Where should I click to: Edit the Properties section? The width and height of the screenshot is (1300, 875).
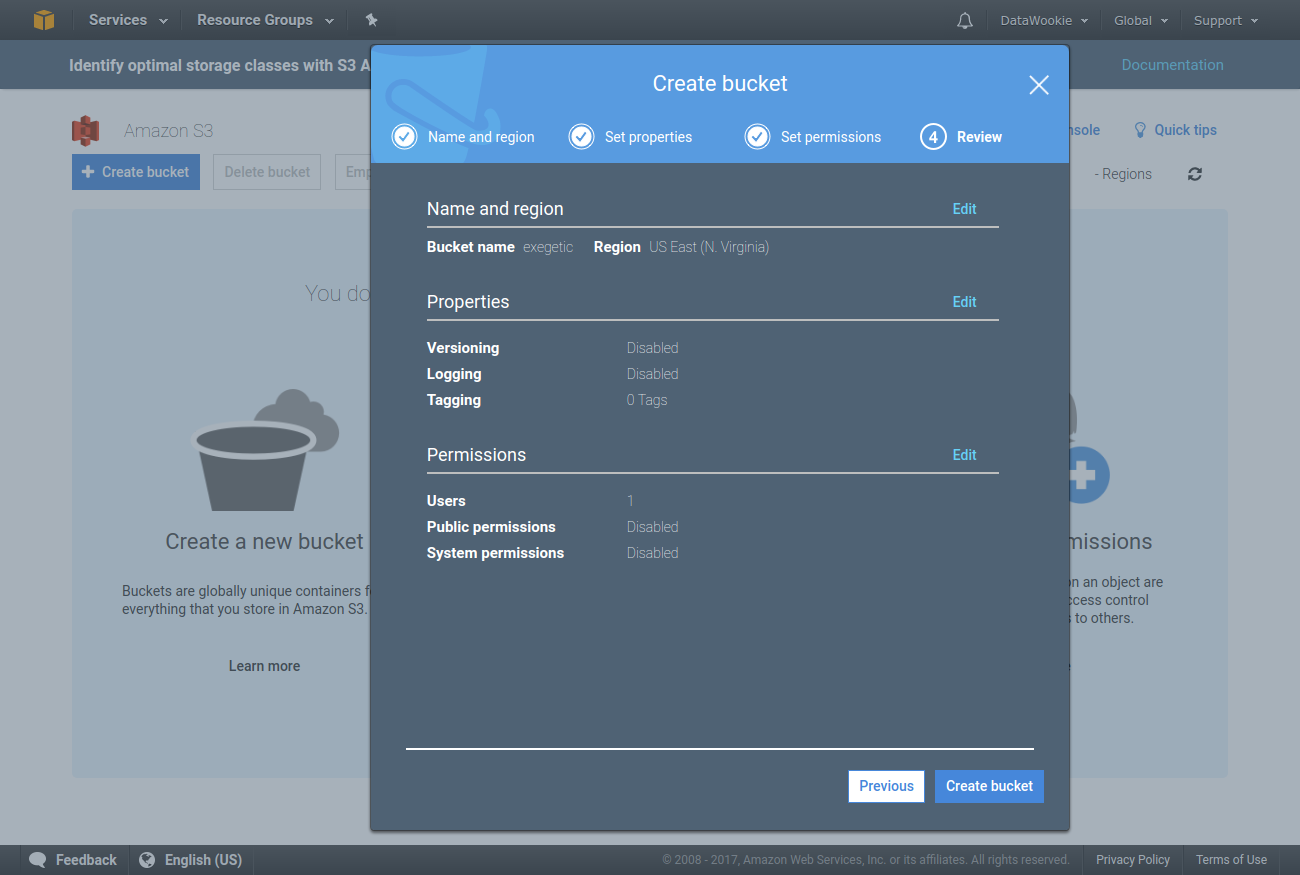pyautogui.click(x=964, y=302)
